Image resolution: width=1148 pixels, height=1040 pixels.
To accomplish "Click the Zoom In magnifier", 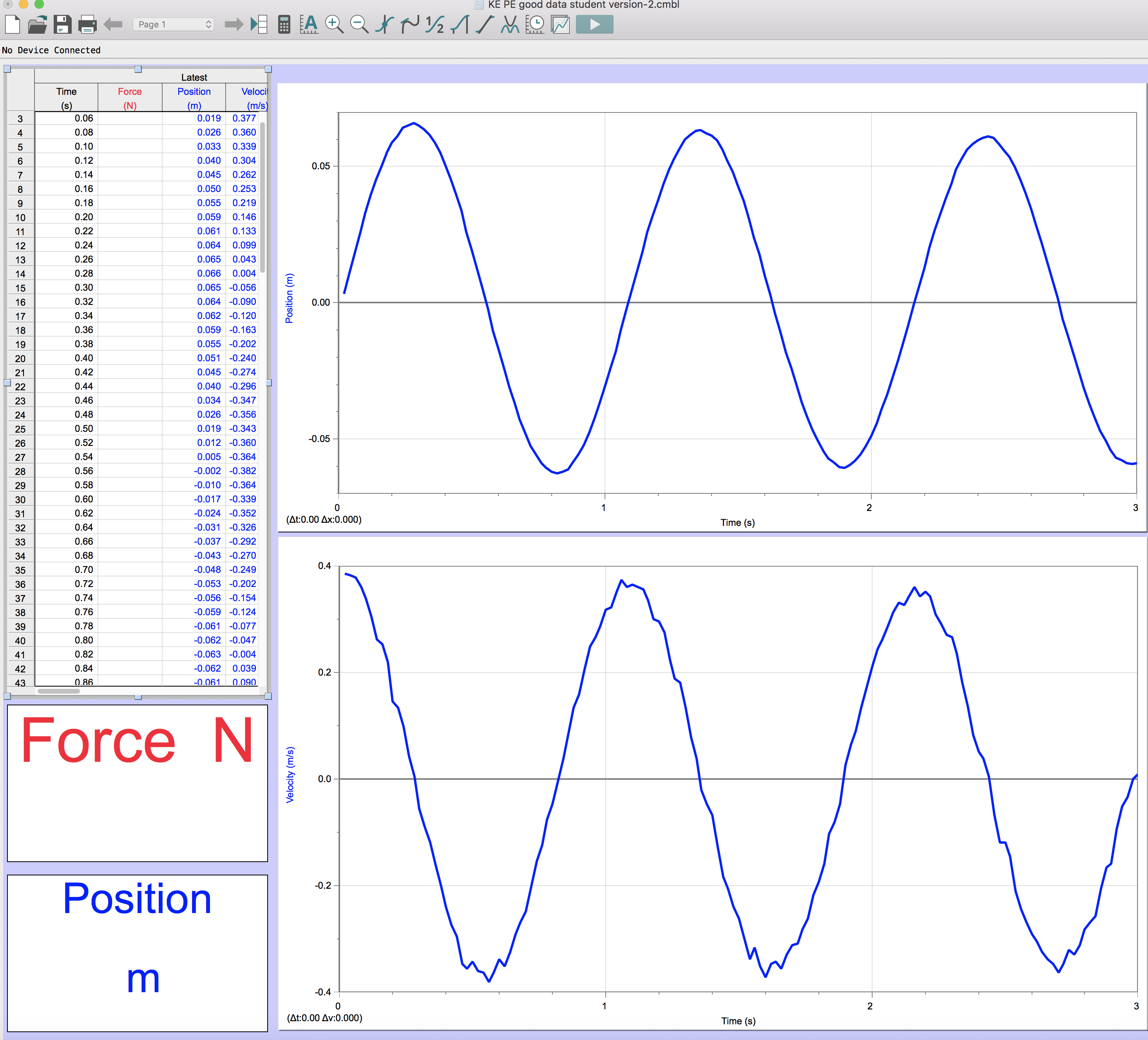I will click(x=334, y=24).
